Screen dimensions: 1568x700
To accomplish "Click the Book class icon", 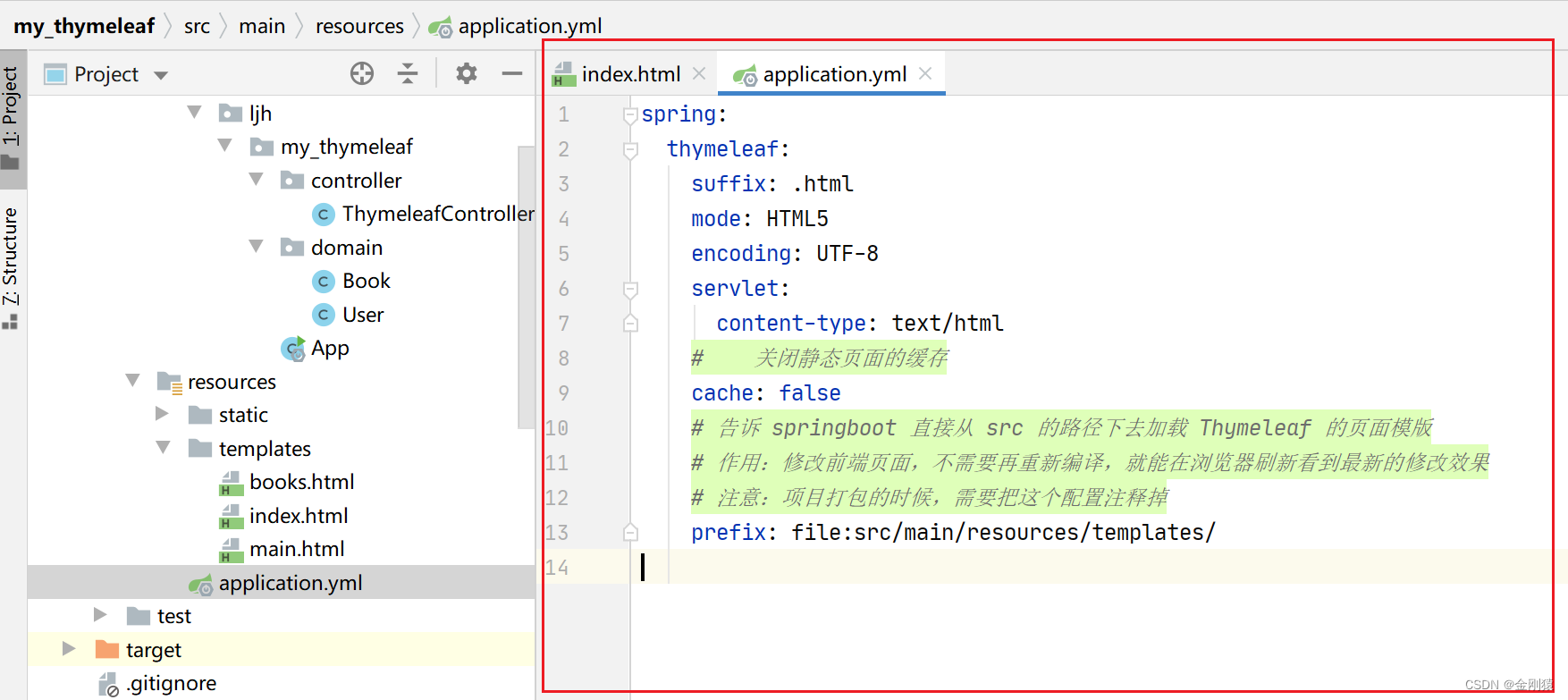I will coord(324,282).
